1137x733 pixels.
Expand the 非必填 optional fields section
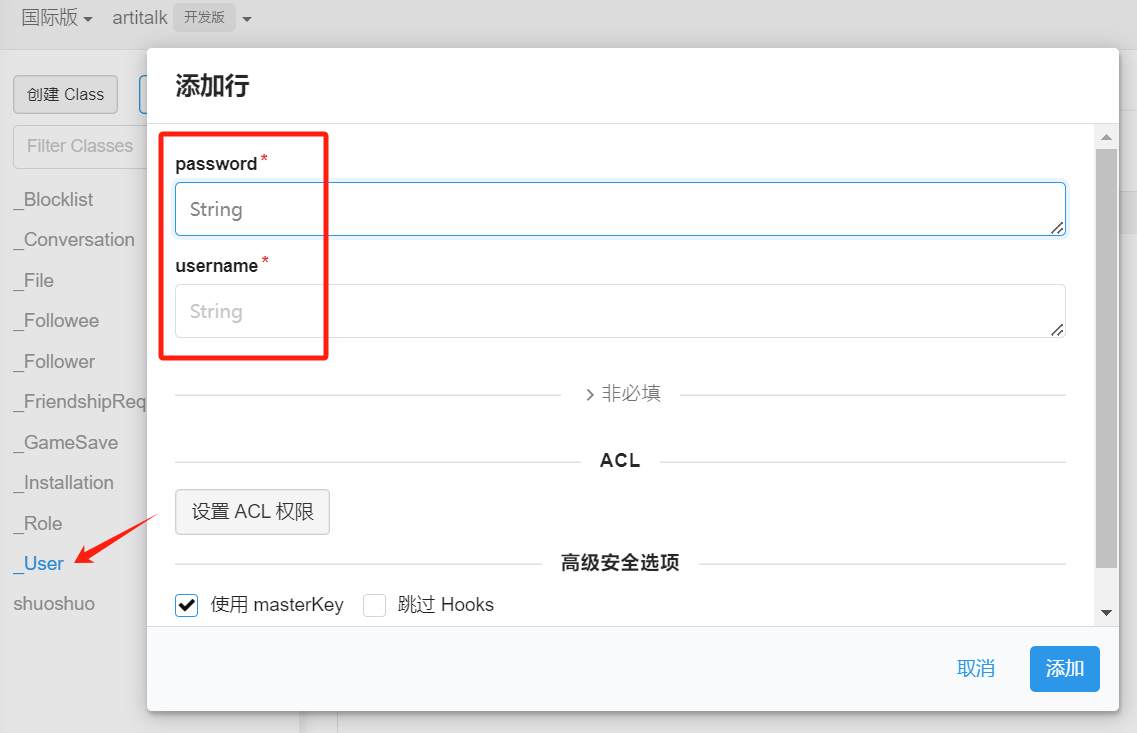point(621,394)
